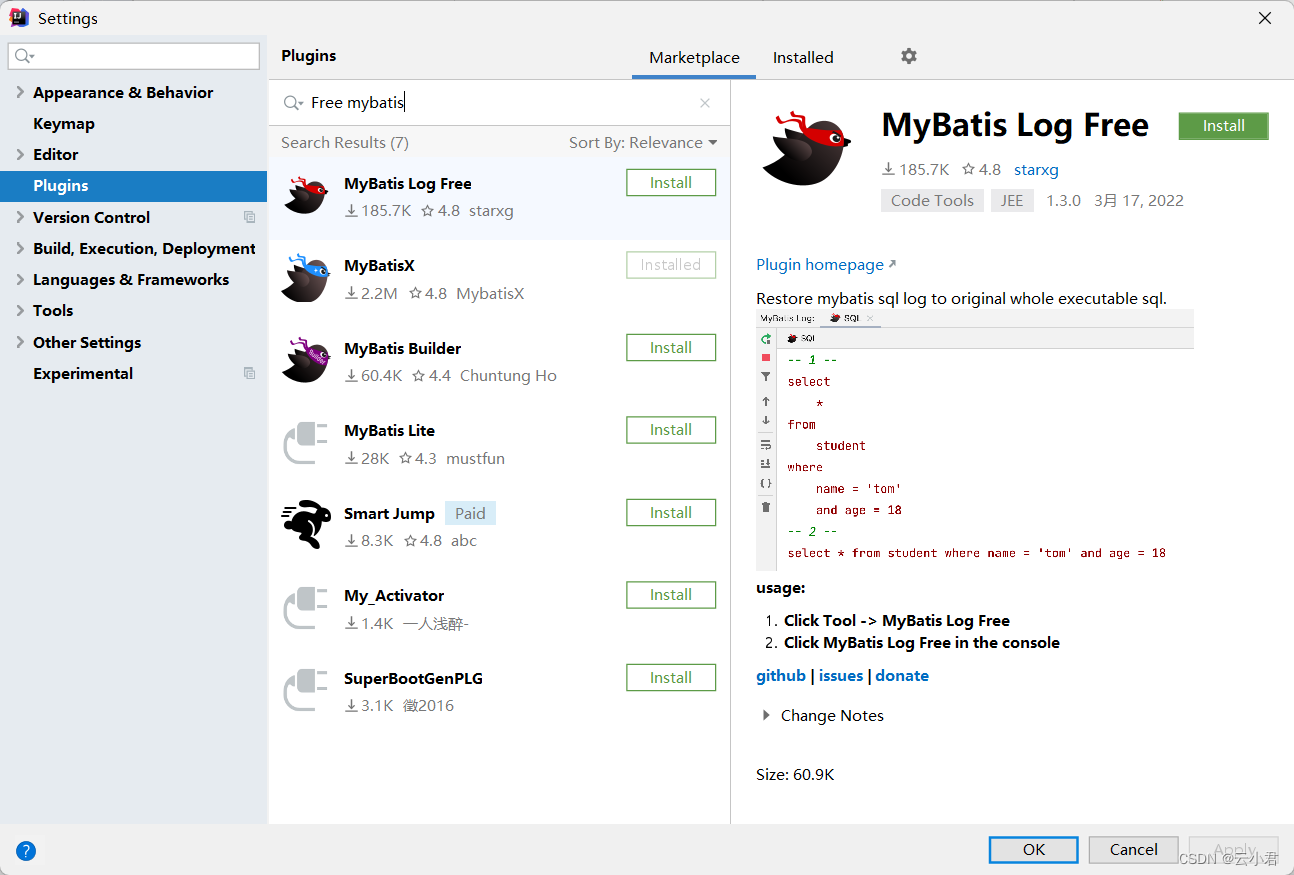Click the Cancel button
This screenshot has height=875, width=1294.
click(x=1134, y=850)
